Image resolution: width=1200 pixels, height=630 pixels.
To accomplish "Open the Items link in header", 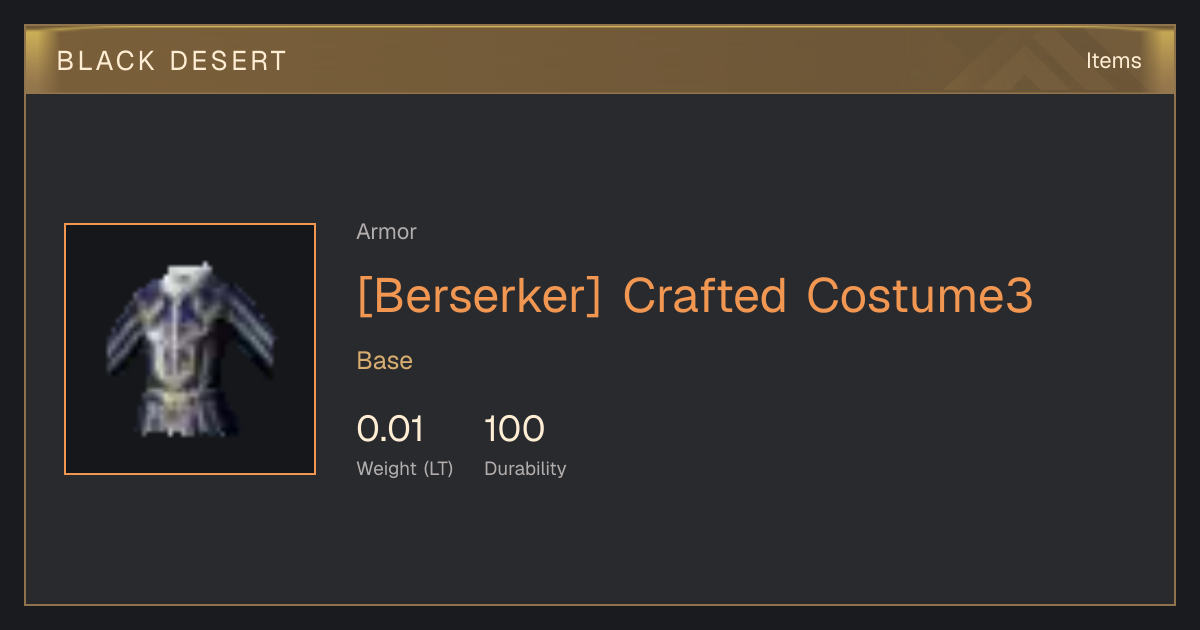I will (1113, 61).
